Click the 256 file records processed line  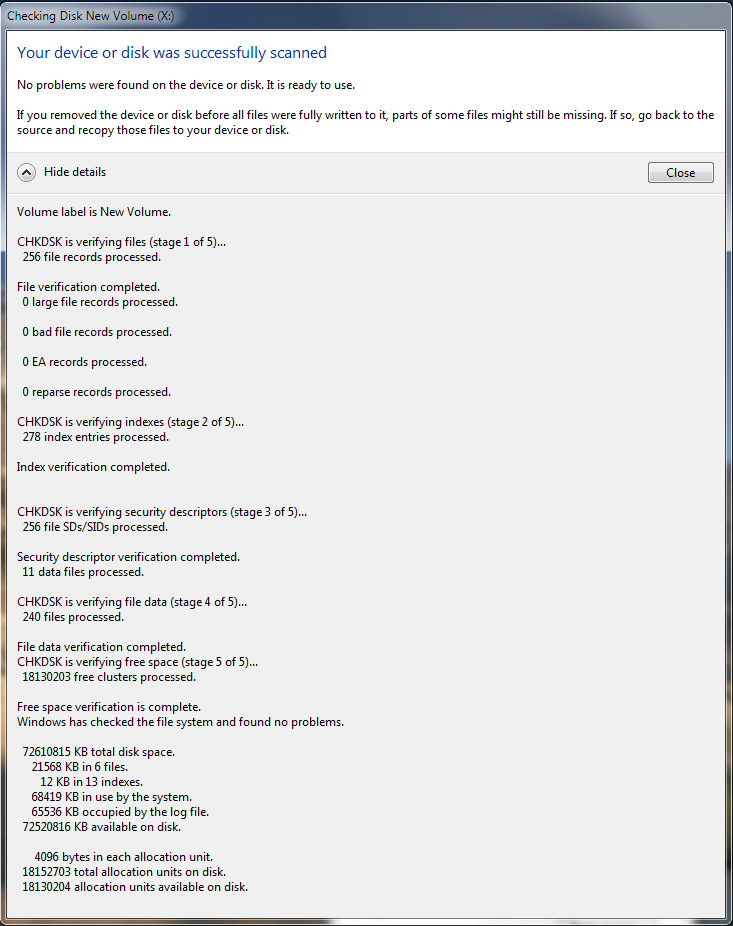coord(92,257)
